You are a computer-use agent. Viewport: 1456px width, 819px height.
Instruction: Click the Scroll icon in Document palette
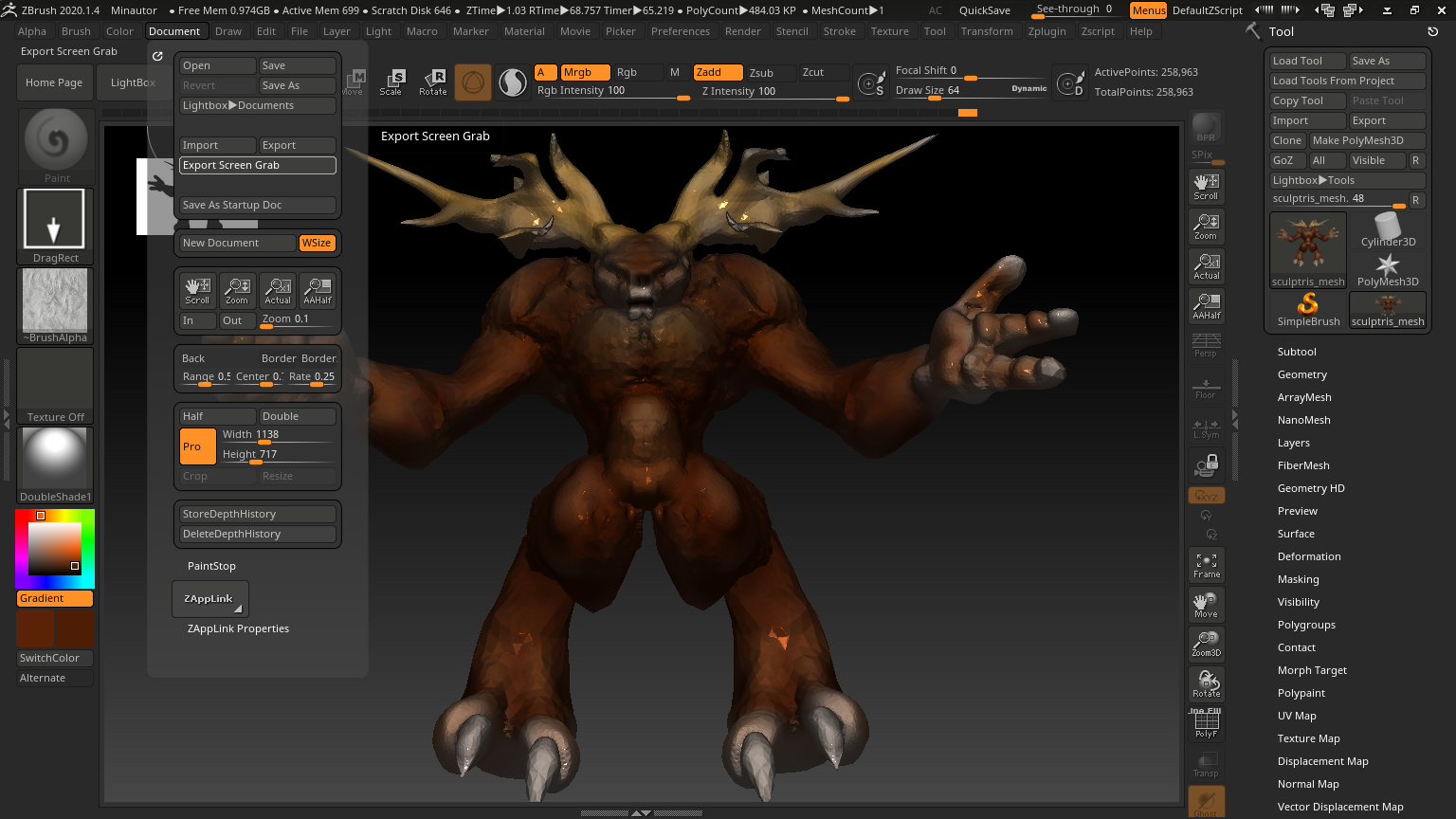(197, 291)
